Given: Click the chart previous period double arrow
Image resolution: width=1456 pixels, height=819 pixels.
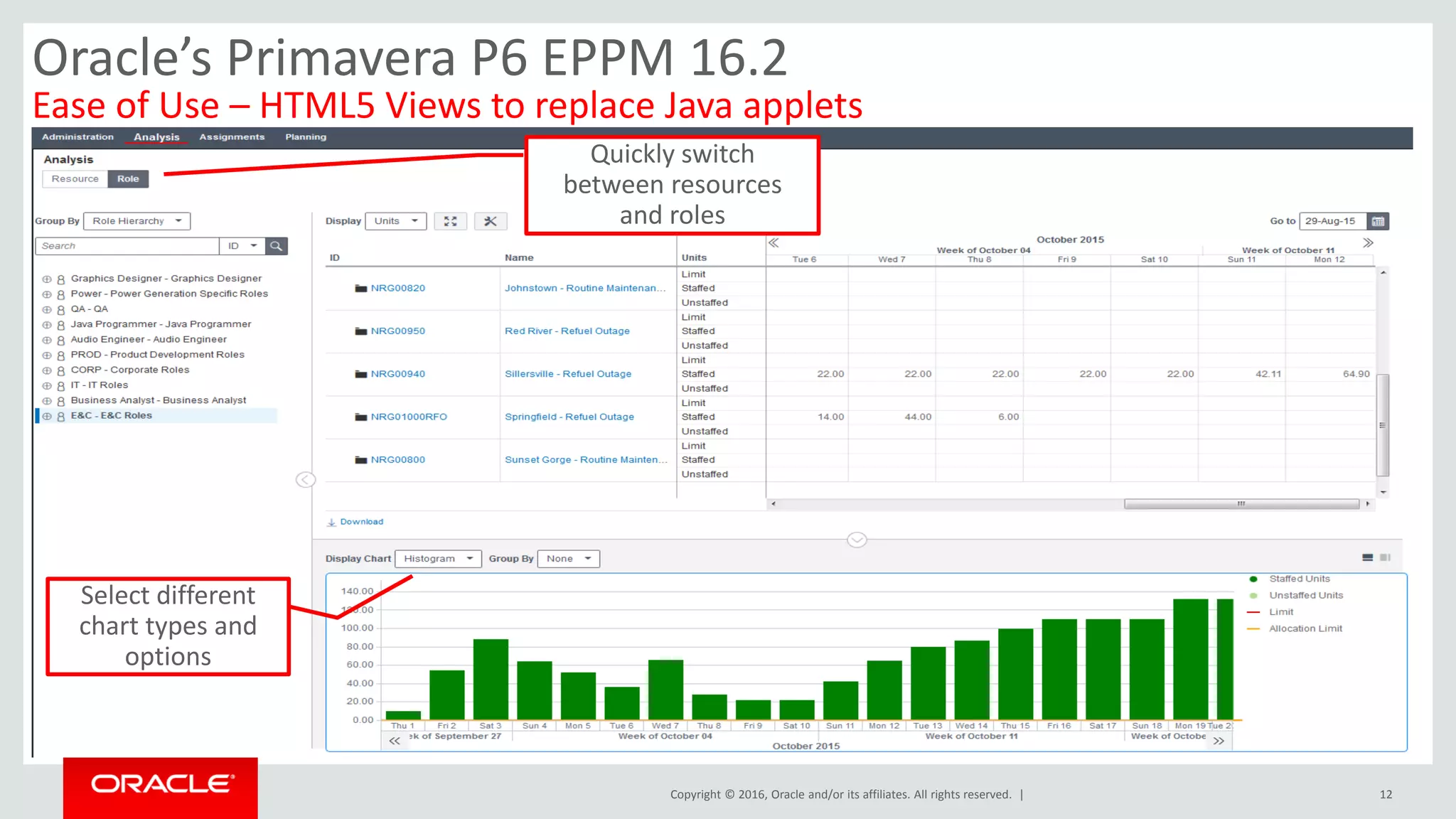Looking at the screenshot, I should [x=395, y=741].
